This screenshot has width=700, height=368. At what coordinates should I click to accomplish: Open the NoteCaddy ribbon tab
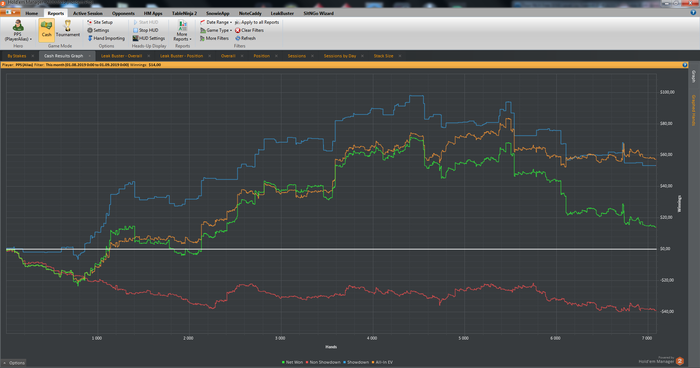(x=250, y=13)
